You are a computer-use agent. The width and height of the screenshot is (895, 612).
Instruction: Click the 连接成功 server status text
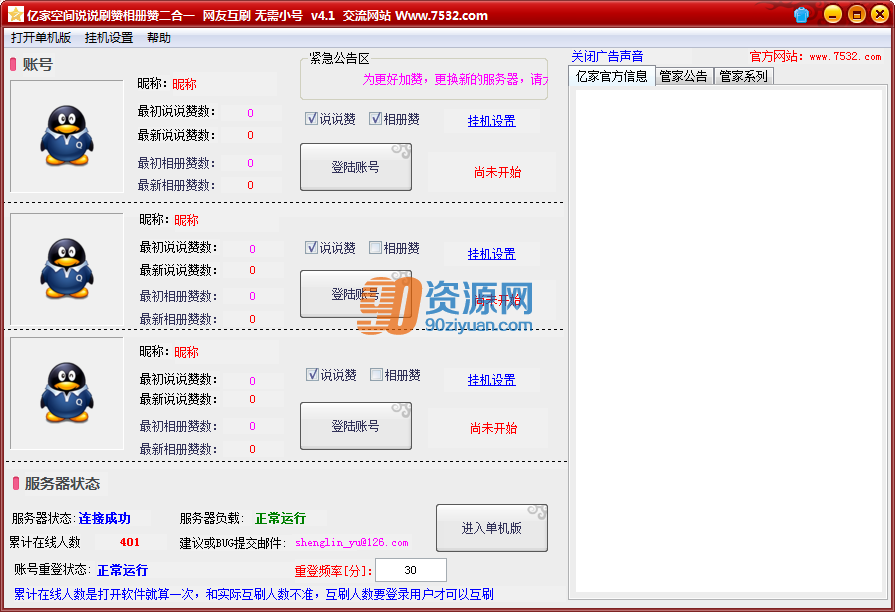[104, 518]
